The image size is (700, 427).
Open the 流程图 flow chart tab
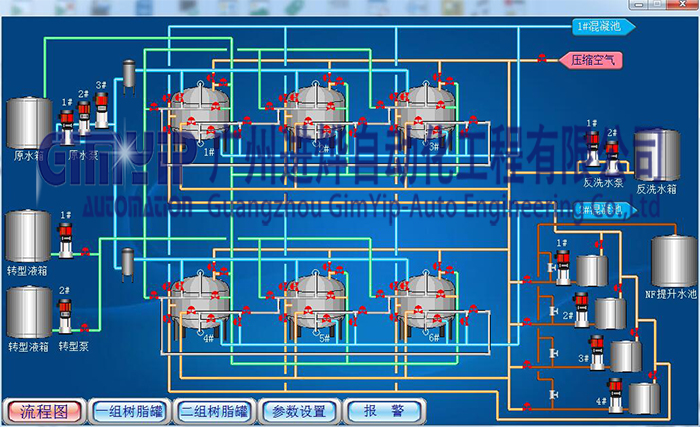coord(43,411)
